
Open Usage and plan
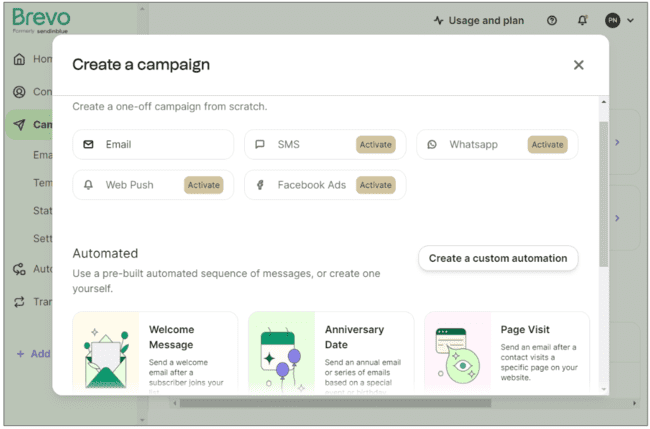479,20
